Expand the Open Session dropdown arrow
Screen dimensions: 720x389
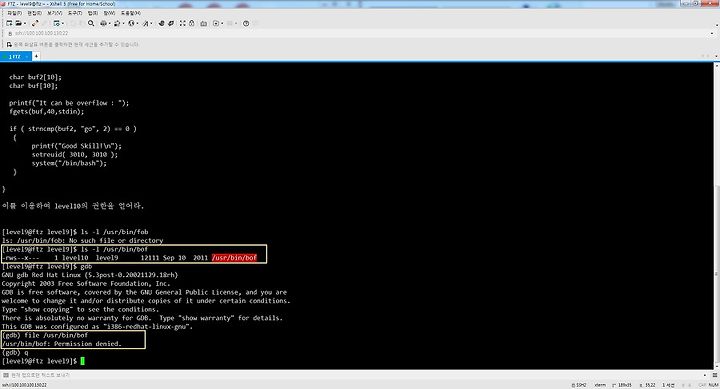click(25, 23)
